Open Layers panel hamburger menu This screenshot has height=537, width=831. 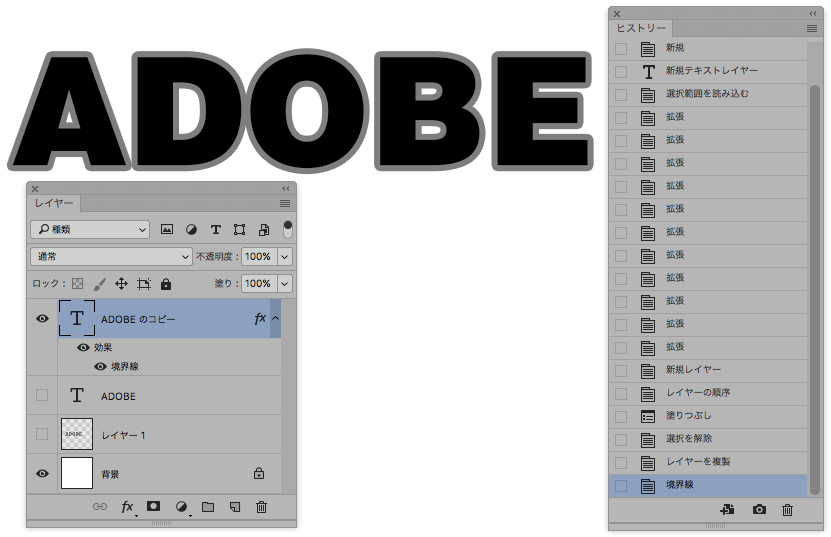[x=285, y=204]
